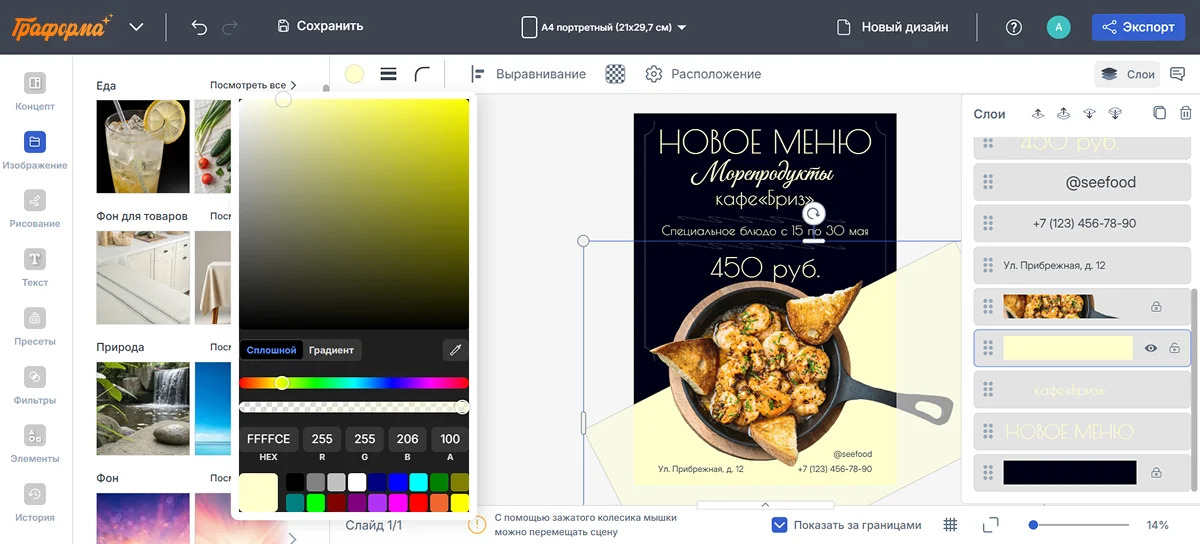Open the user avatar A menu
Screen dimensions: 1200x544
pyautogui.click(x=1058, y=27)
